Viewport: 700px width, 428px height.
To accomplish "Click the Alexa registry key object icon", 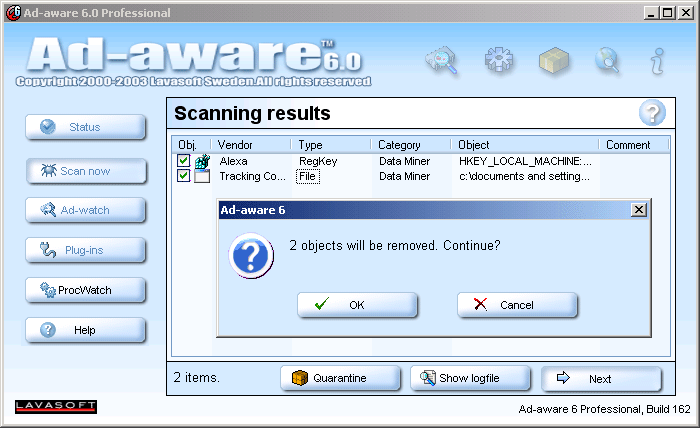I will [202, 161].
